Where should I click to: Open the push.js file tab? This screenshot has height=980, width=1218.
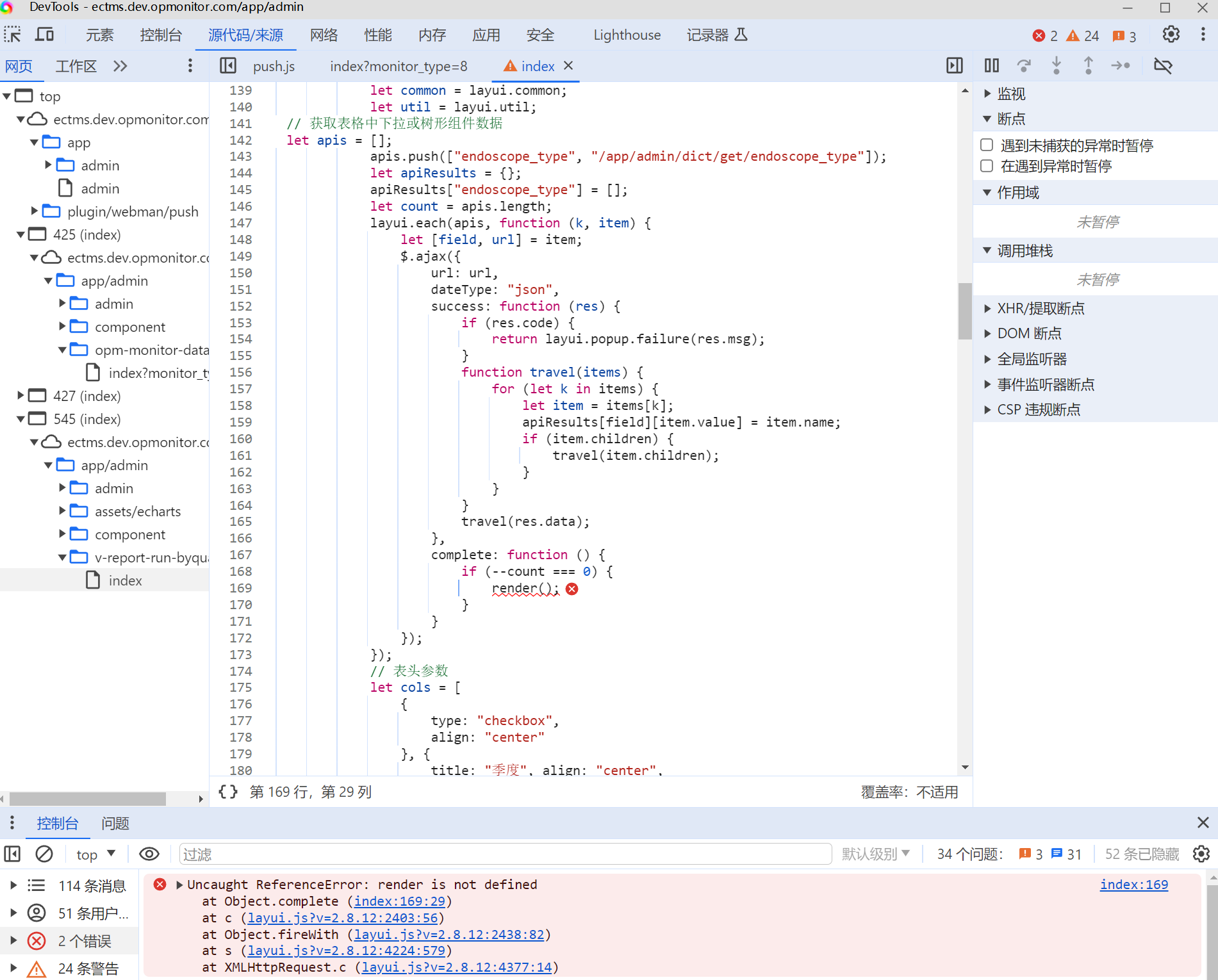(x=274, y=66)
